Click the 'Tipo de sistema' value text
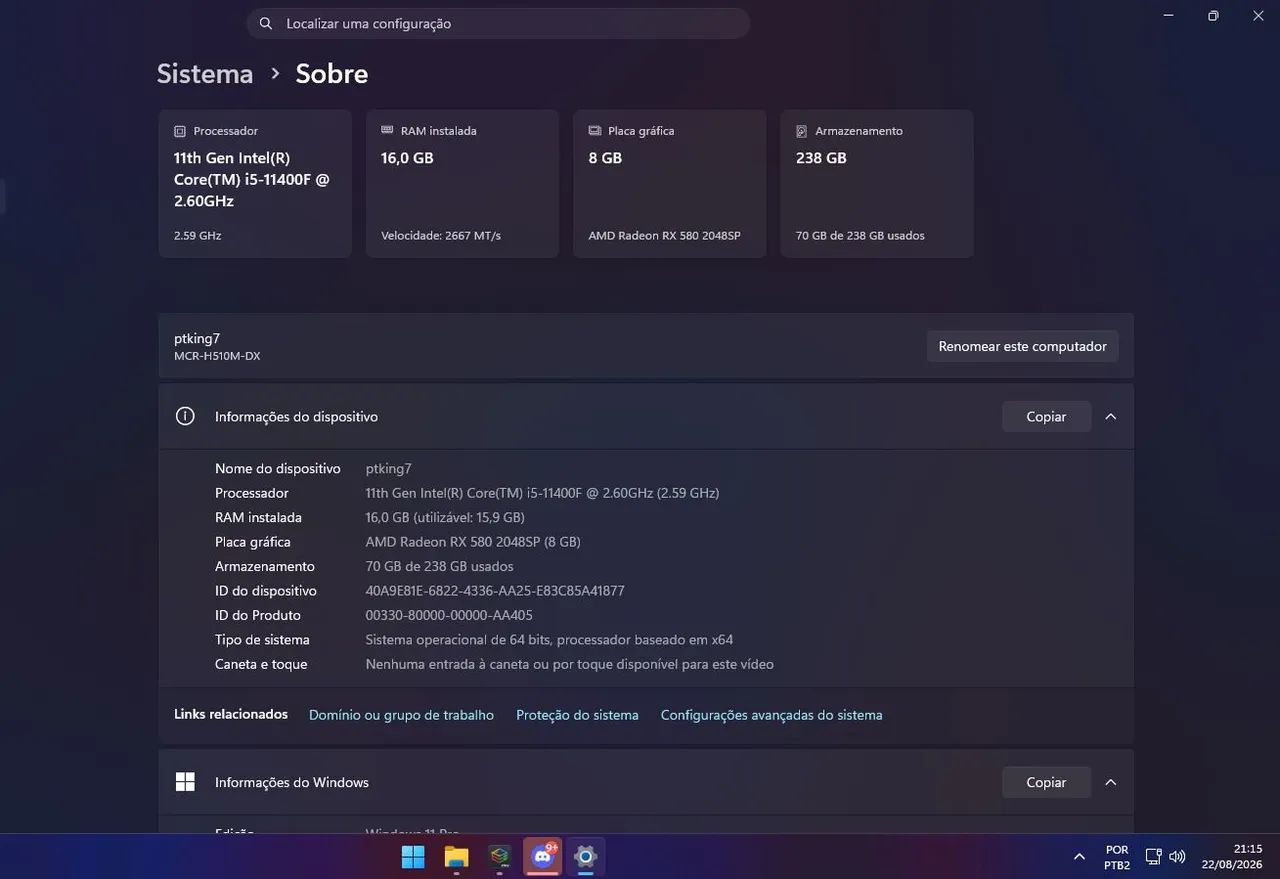1280x879 pixels. [549, 640]
